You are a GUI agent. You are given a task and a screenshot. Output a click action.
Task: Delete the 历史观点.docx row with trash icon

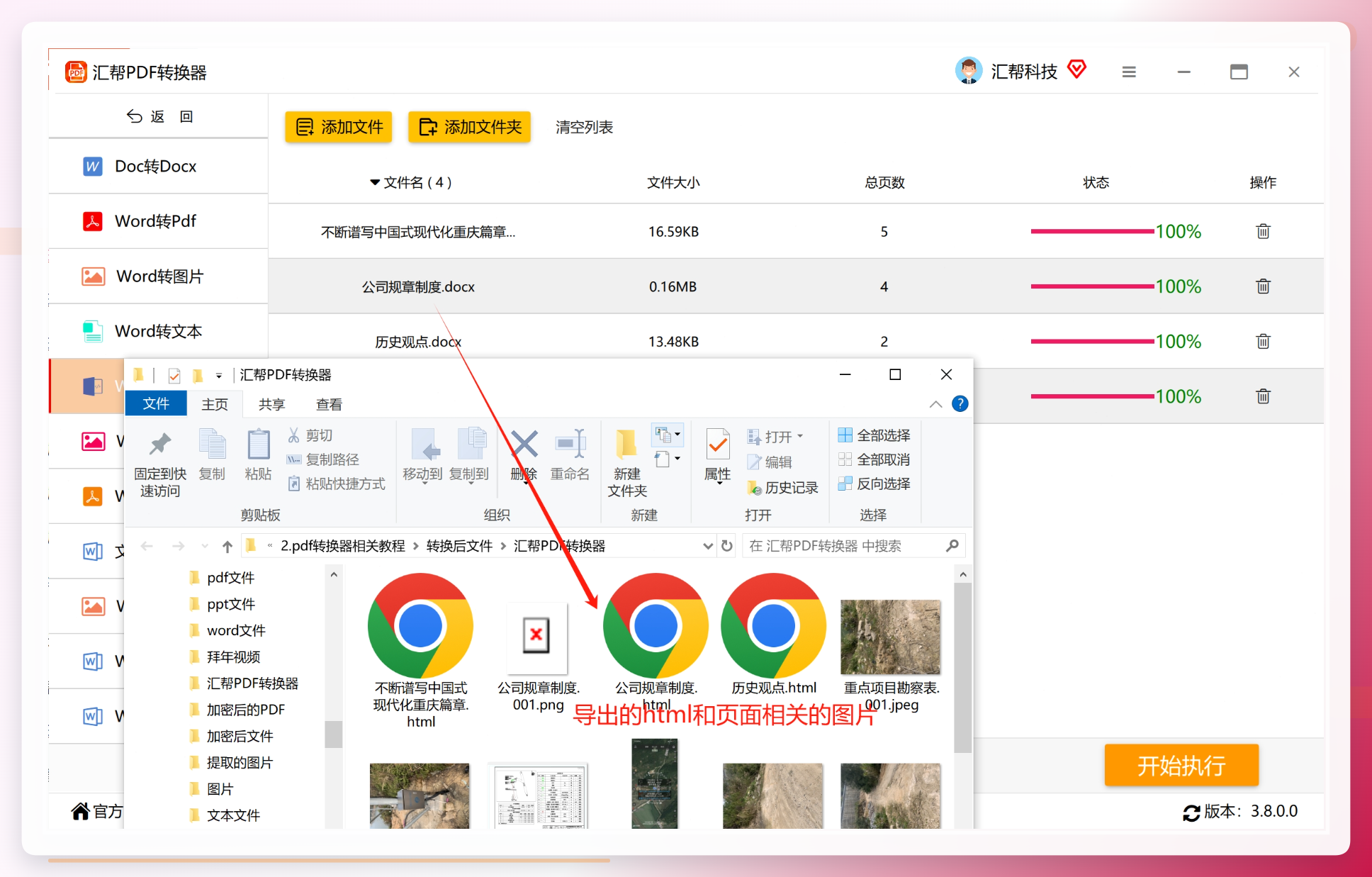(x=1263, y=341)
